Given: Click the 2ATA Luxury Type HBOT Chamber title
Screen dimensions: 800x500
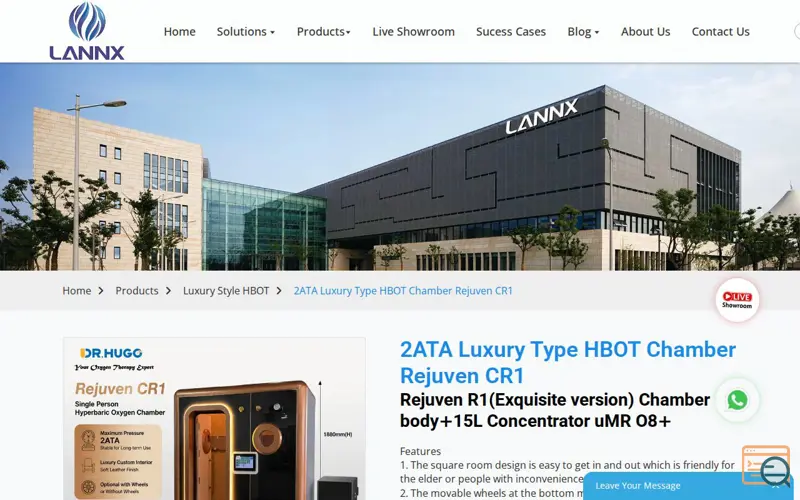Looking at the screenshot, I should click(568, 363).
